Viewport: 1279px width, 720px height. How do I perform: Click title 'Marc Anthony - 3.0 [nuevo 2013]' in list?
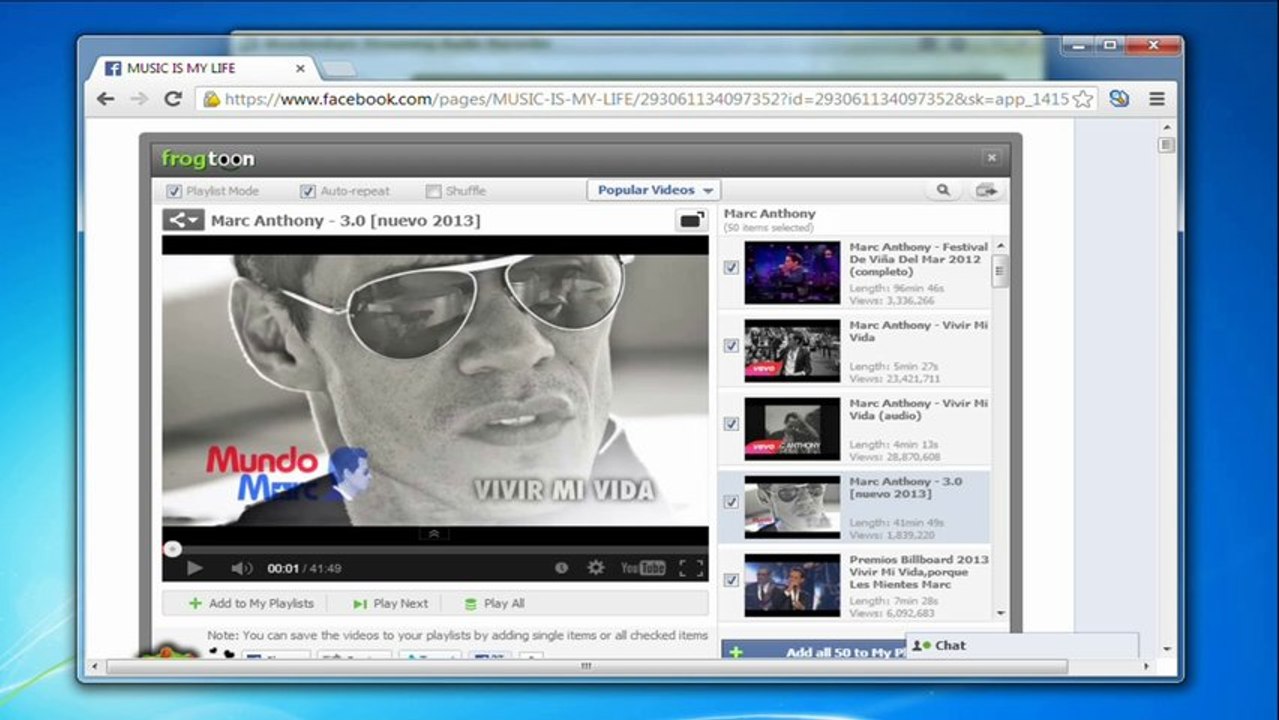(x=906, y=487)
